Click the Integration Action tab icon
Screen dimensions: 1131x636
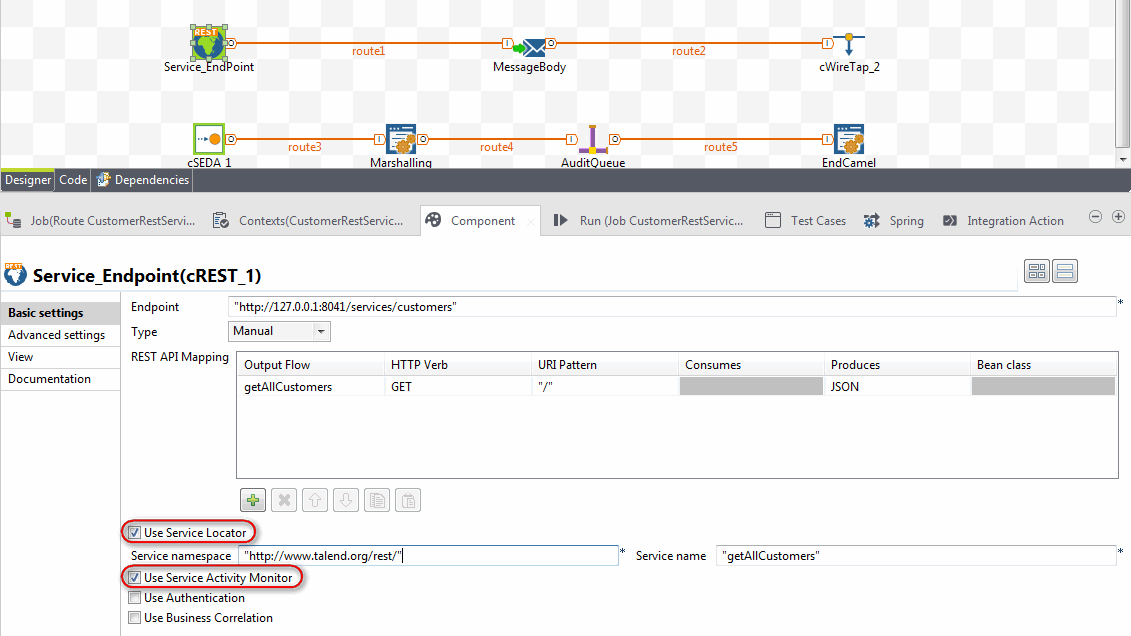[950, 221]
